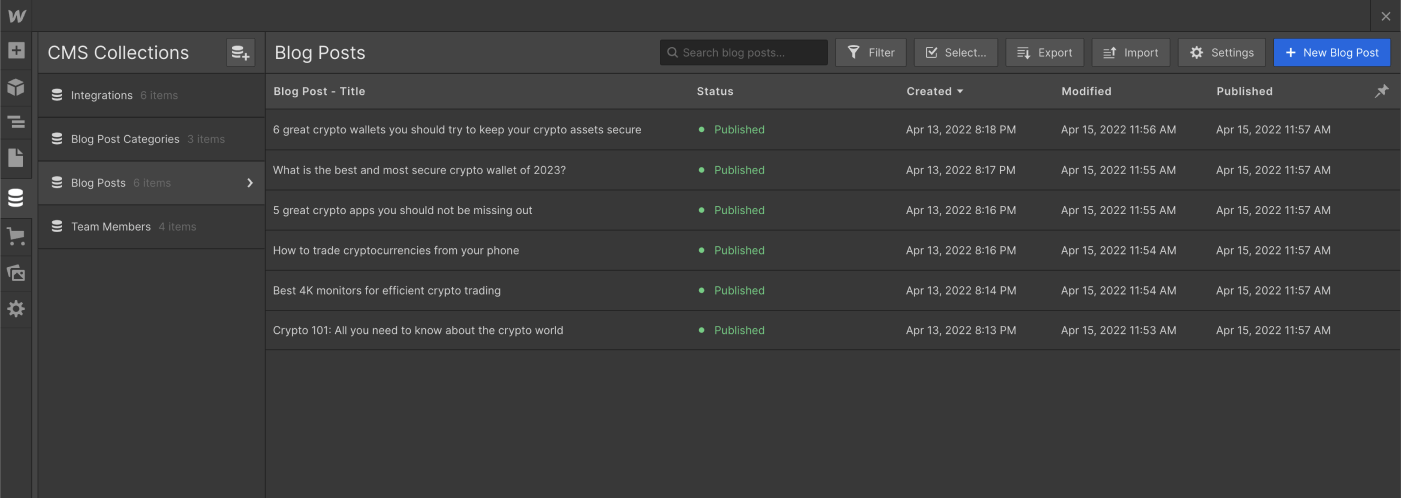Click the New Blog Post button

point(1331,53)
